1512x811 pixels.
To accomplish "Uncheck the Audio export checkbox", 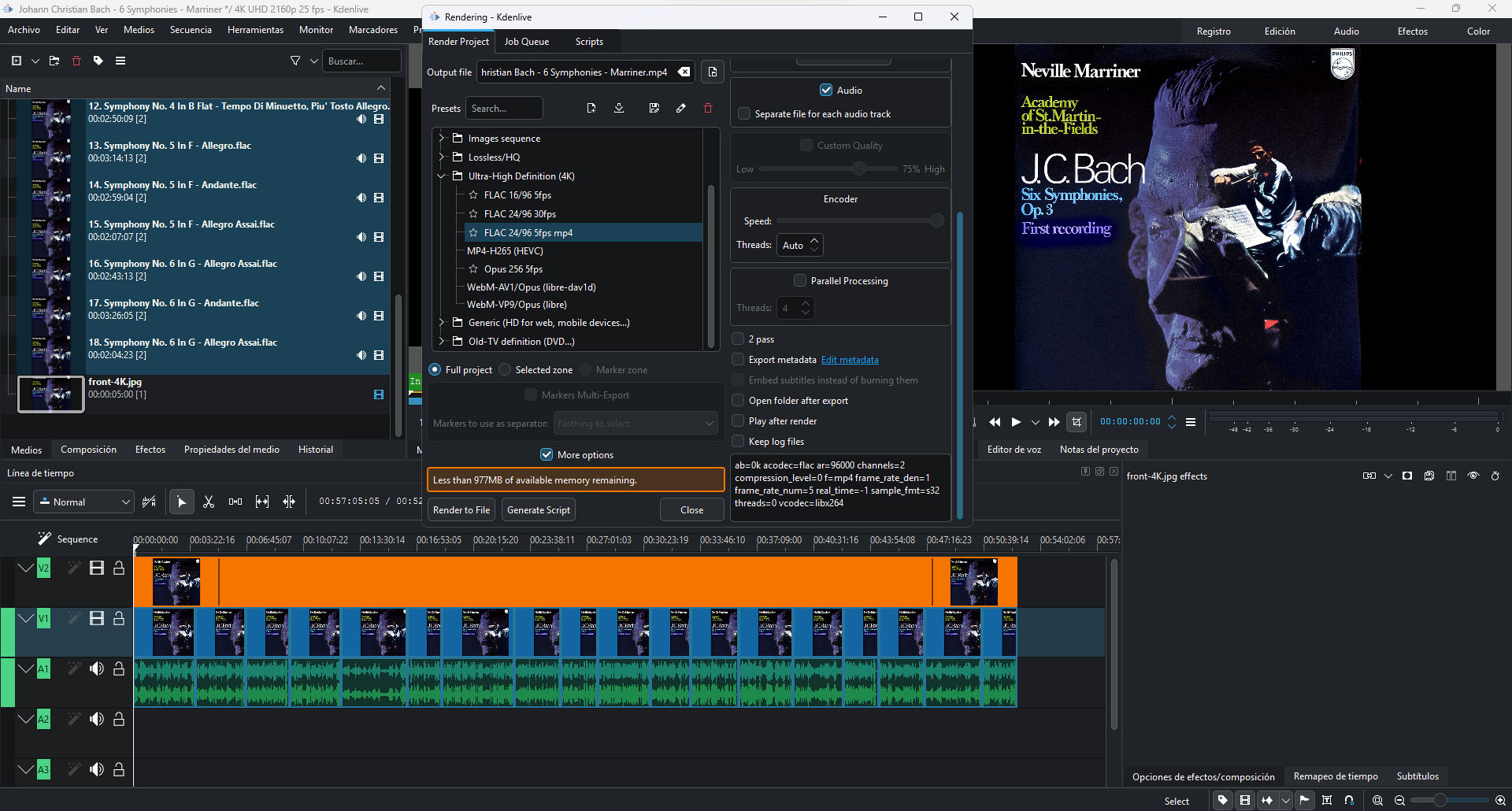I will pos(826,91).
